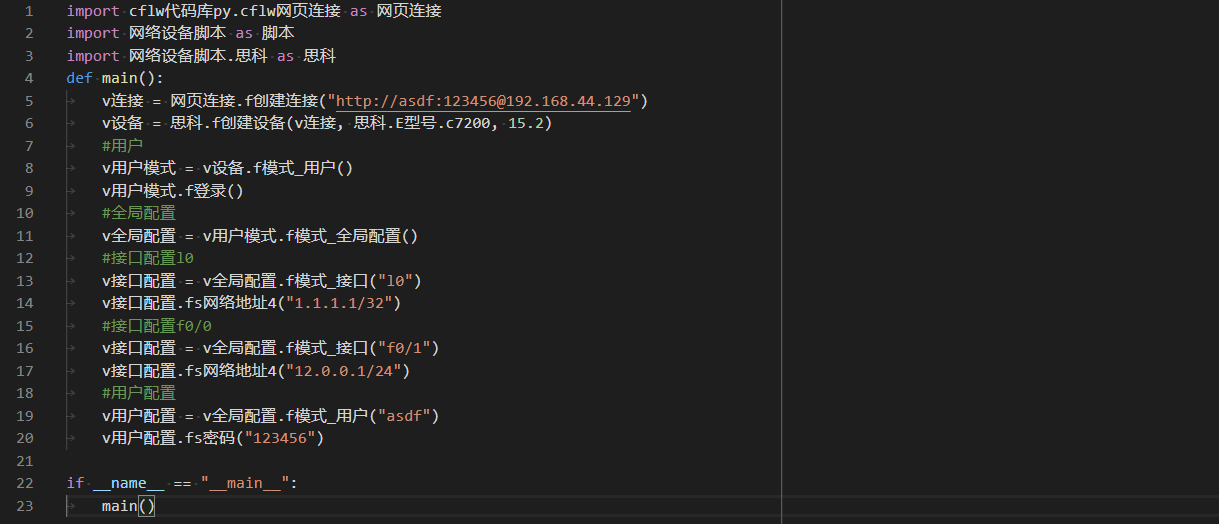
Task: Click 'as 网页连接' alias on line 1
Action: click(x=395, y=11)
